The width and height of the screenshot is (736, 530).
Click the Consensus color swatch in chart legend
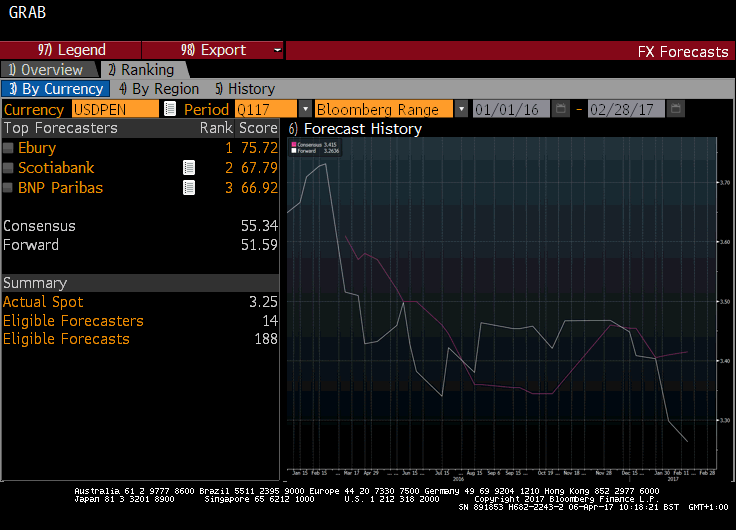(x=294, y=145)
